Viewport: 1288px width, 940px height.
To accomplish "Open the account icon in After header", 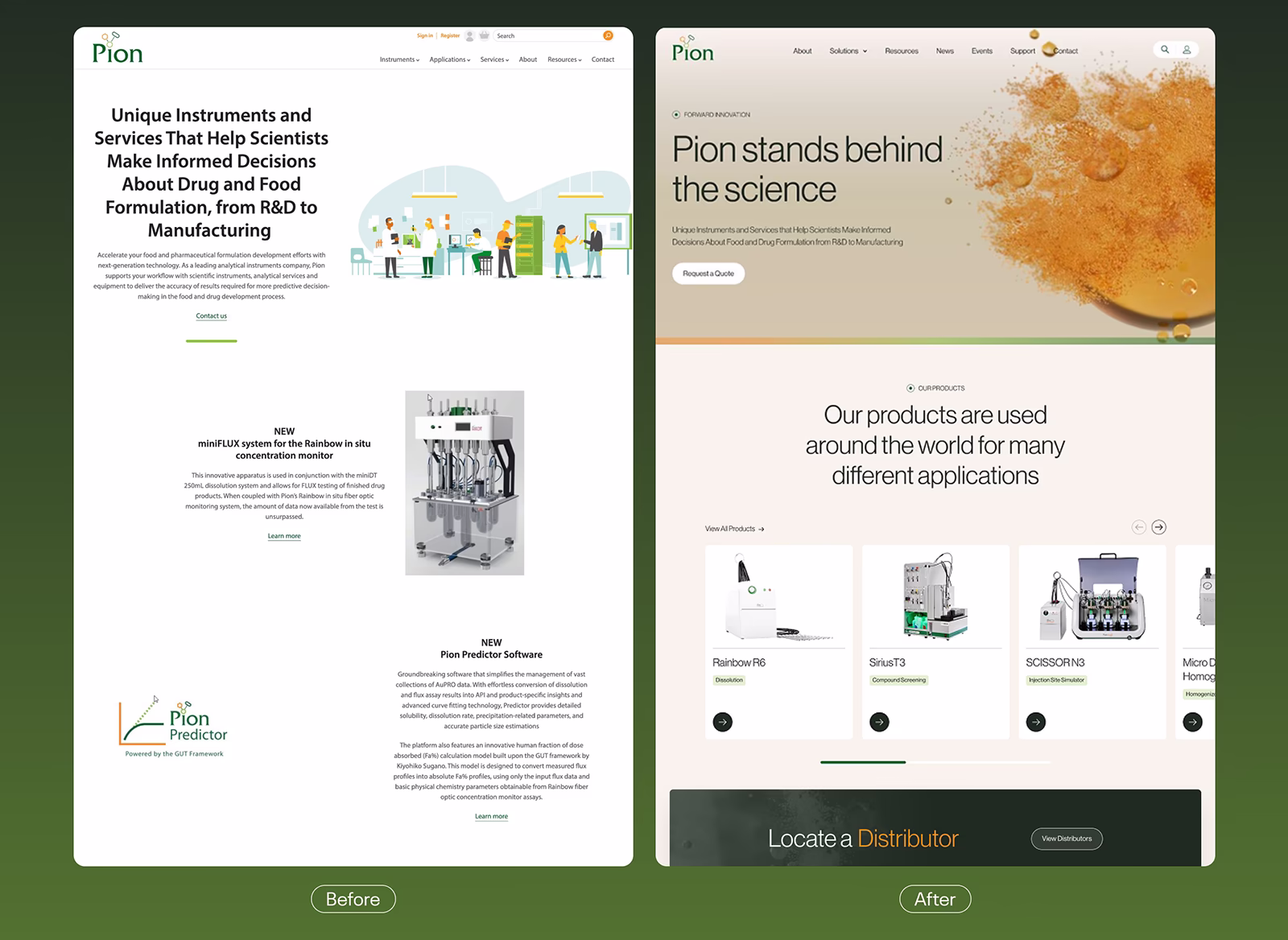I will point(1187,50).
